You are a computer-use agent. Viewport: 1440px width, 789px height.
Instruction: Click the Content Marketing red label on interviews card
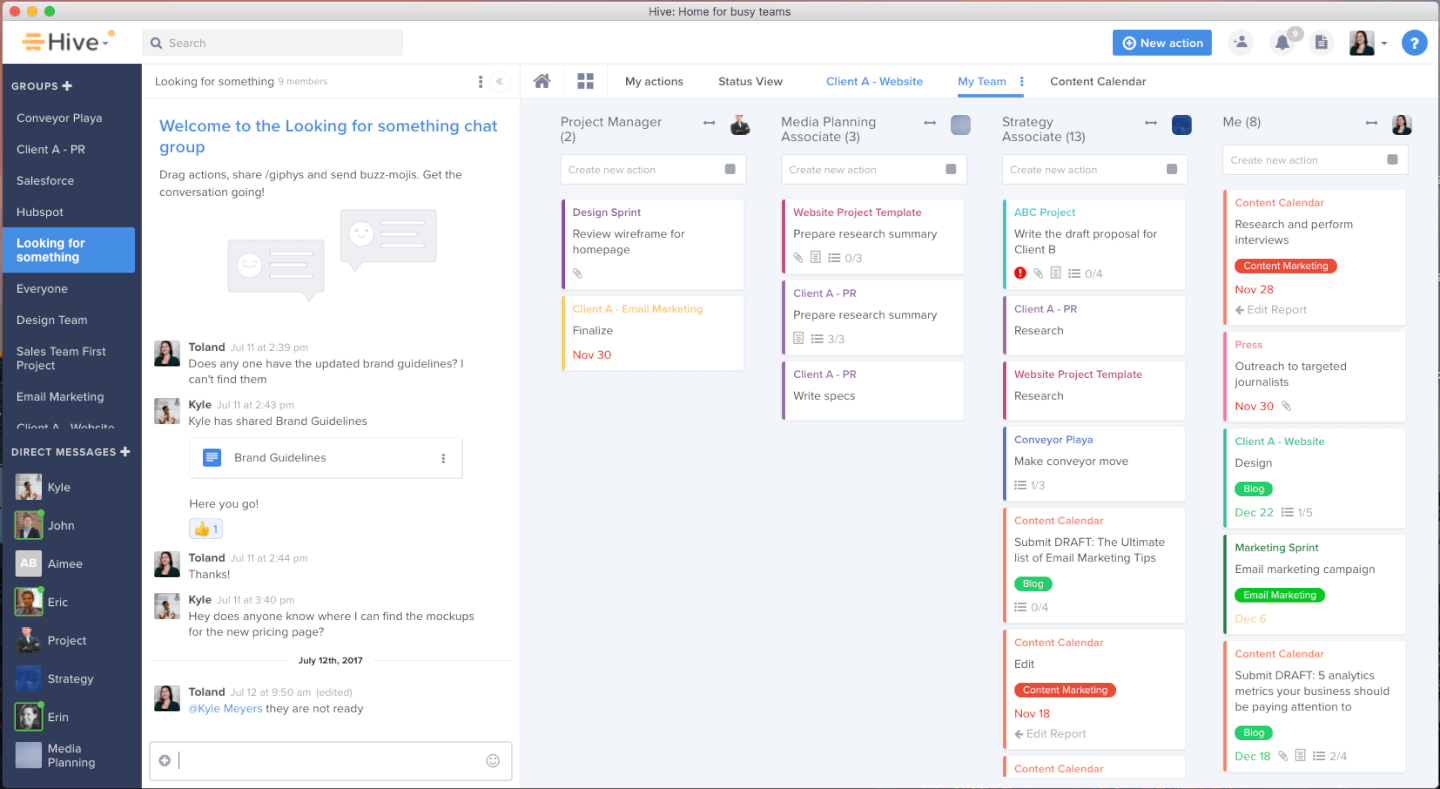coord(1286,266)
